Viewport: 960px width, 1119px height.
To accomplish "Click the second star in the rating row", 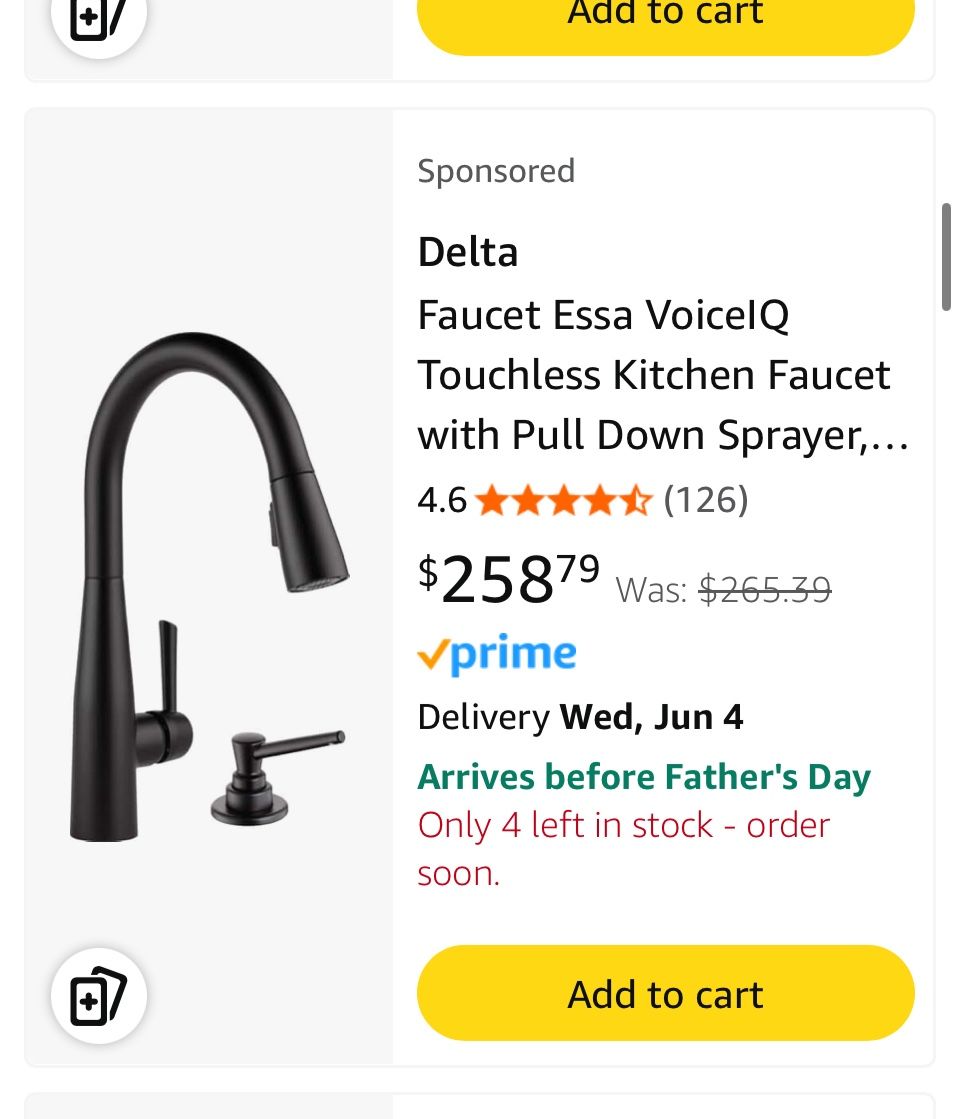I will (527, 498).
